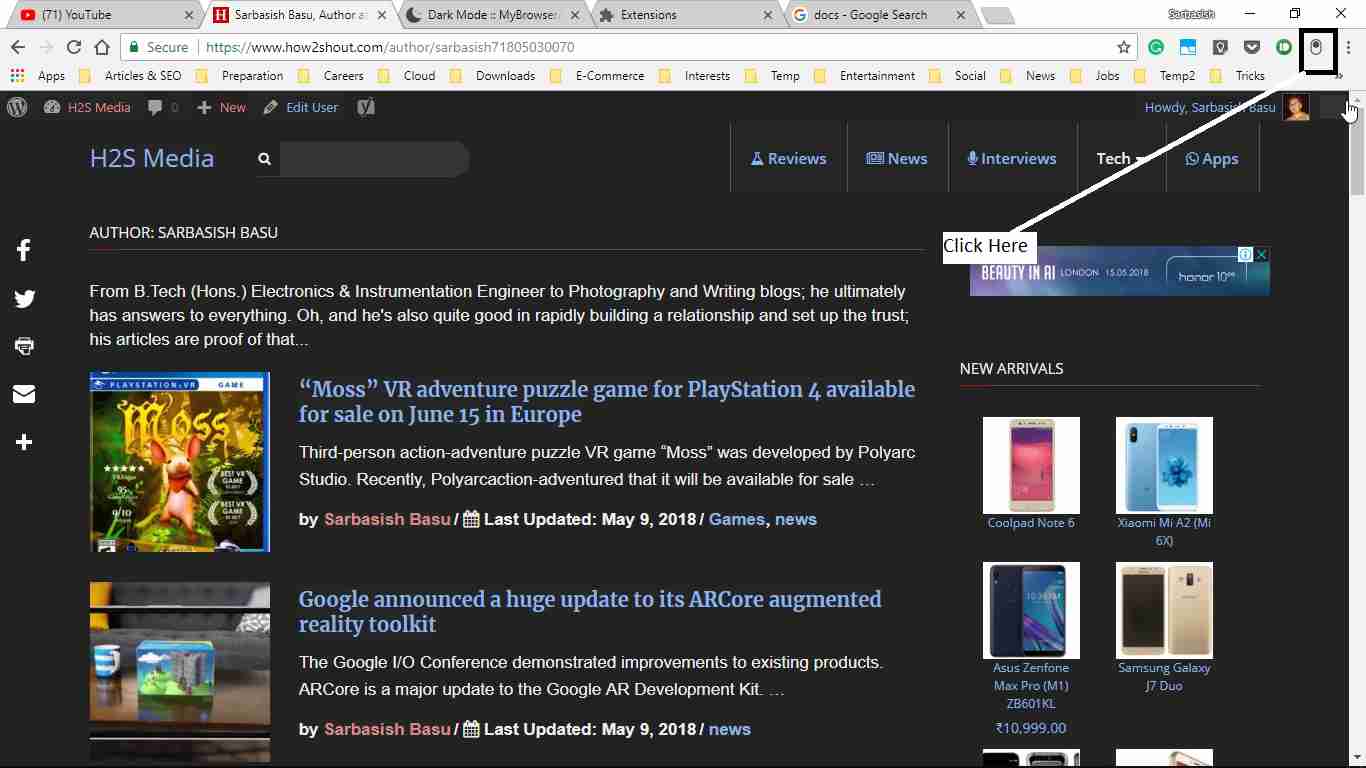This screenshot has width=1366, height=768.
Task: Open the E-Commerce bookmark folder
Action: click(x=598, y=75)
